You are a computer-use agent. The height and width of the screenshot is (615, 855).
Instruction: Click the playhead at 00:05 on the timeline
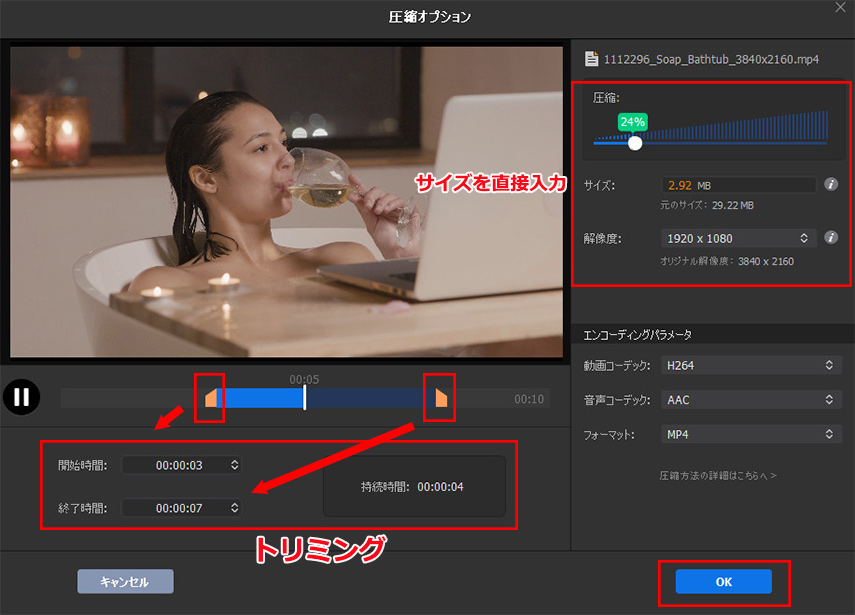pyautogui.click(x=305, y=397)
